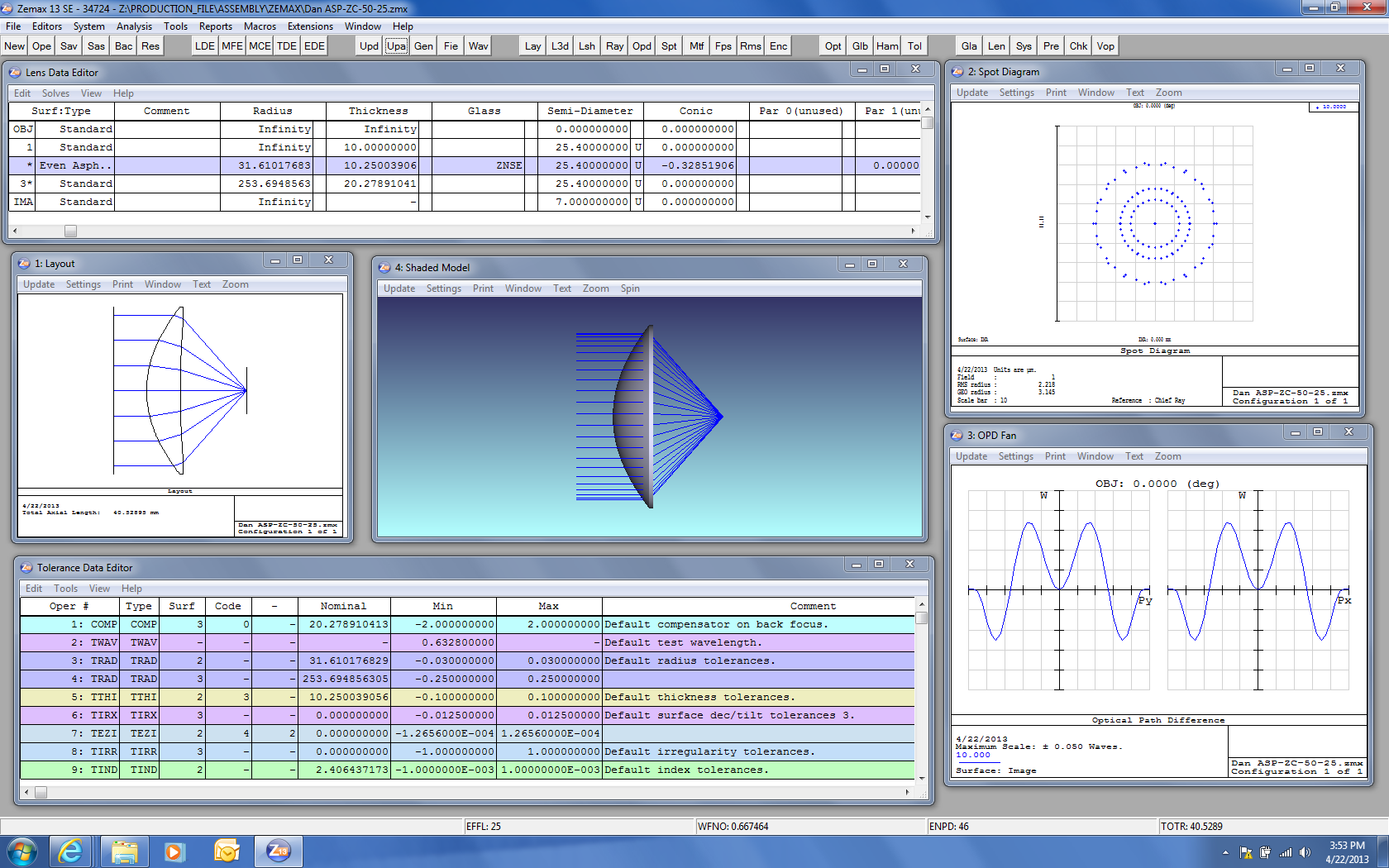The width and height of the screenshot is (1389, 868).
Task: Open Settings in the OPD Fan window
Action: coord(1015,456)
